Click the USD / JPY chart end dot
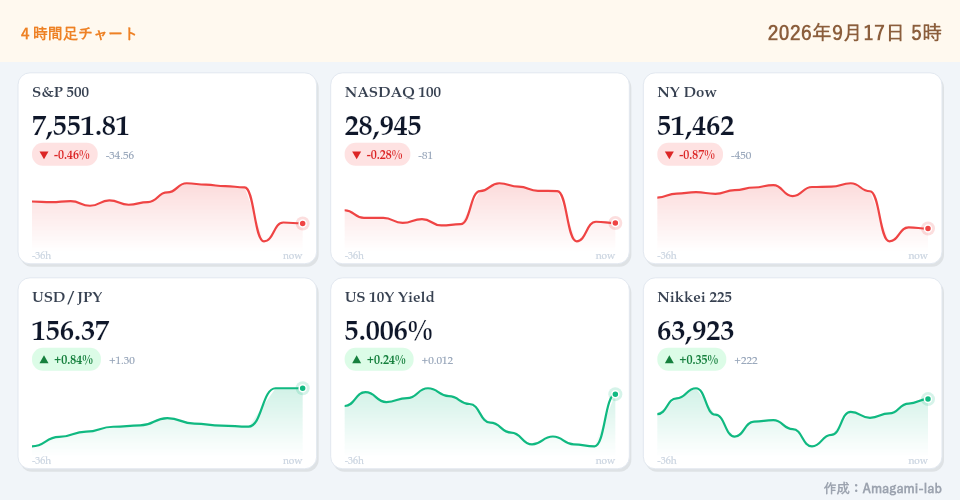This screenshot has height=500, width=960. (302, 388)
